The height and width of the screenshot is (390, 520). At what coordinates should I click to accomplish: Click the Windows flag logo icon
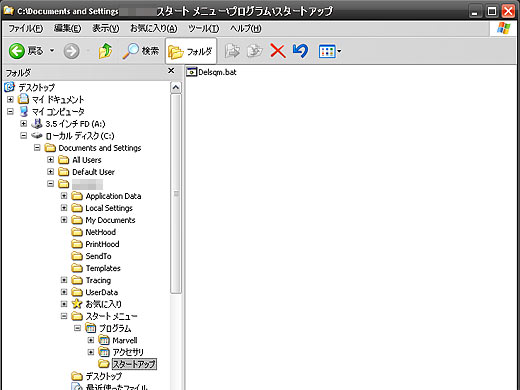504,29
